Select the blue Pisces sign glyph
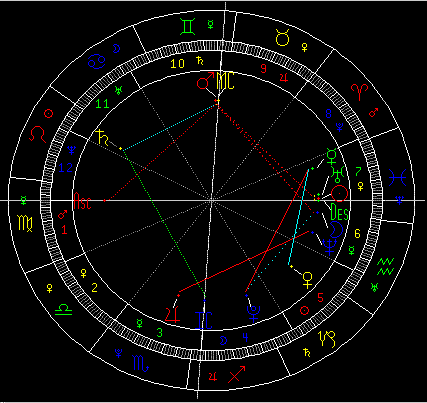The height and width of the screenshot is (403, 427). (398, 178)
